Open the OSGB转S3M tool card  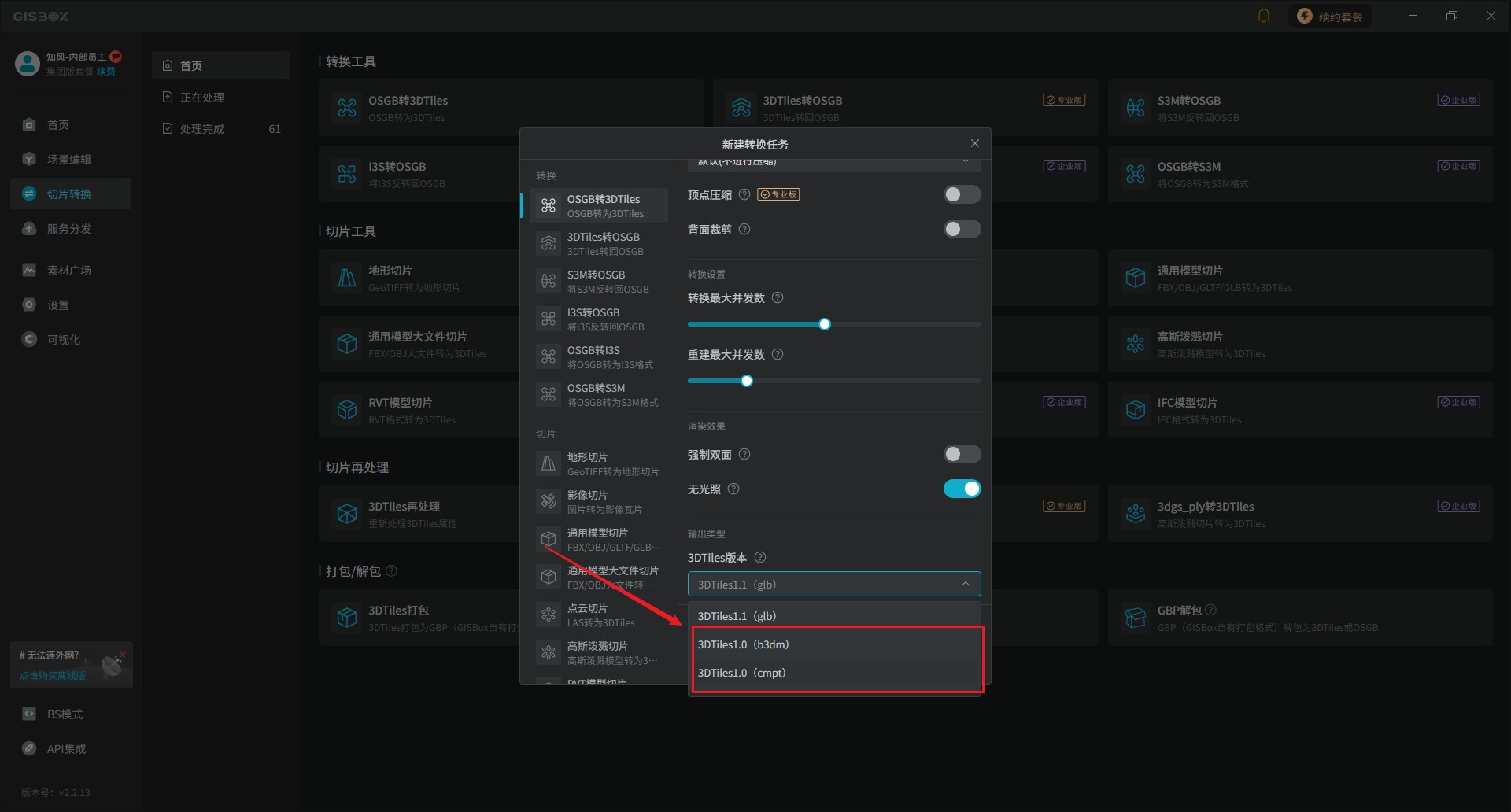1300,174
